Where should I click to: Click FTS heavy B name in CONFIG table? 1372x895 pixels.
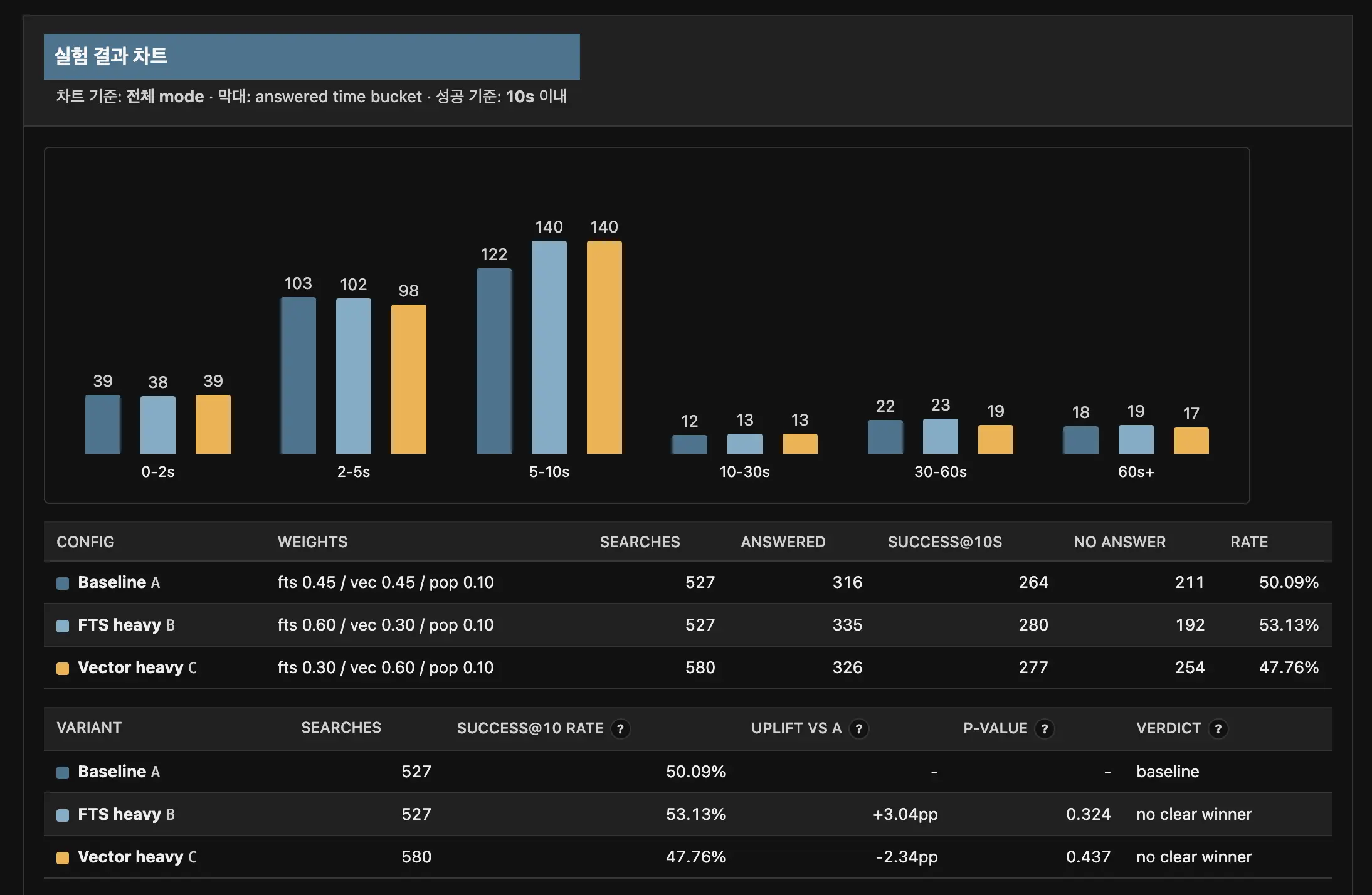(x=127, y=625)
